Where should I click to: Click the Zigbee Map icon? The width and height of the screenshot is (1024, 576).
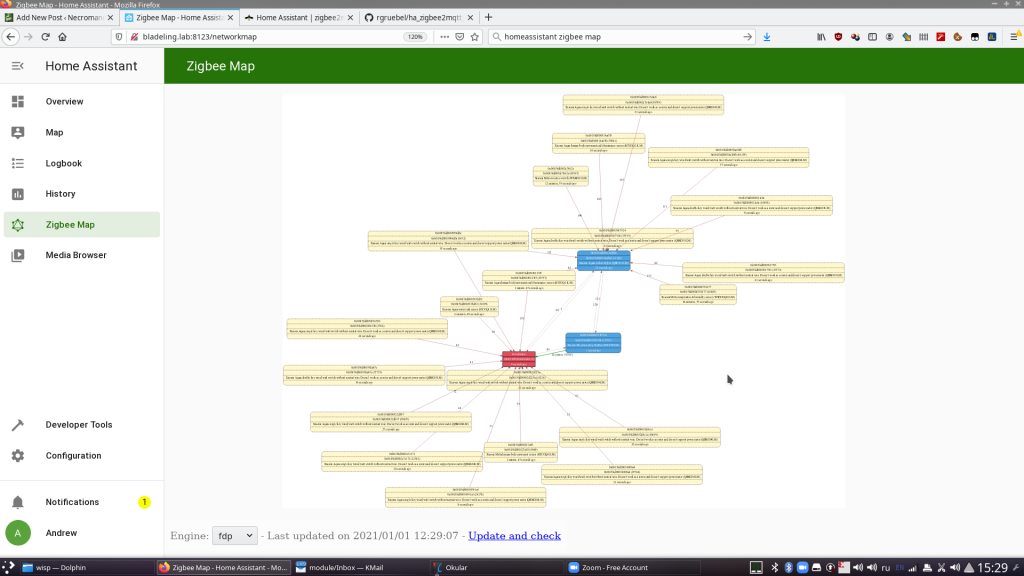pos(18,225)
